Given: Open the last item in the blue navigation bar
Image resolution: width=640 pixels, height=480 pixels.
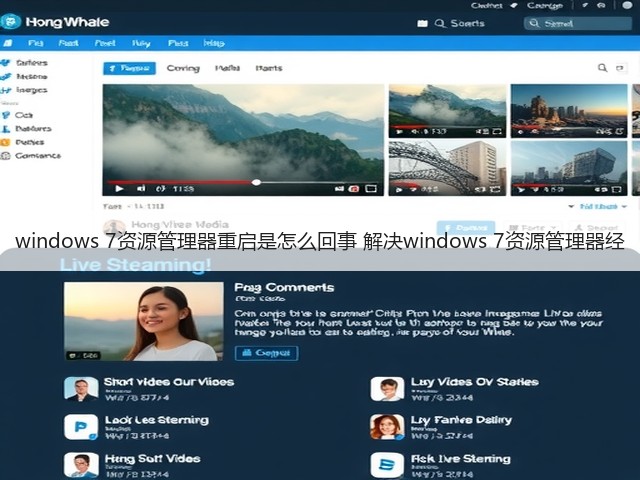Looking at the screenshot, I should (214, 43).
